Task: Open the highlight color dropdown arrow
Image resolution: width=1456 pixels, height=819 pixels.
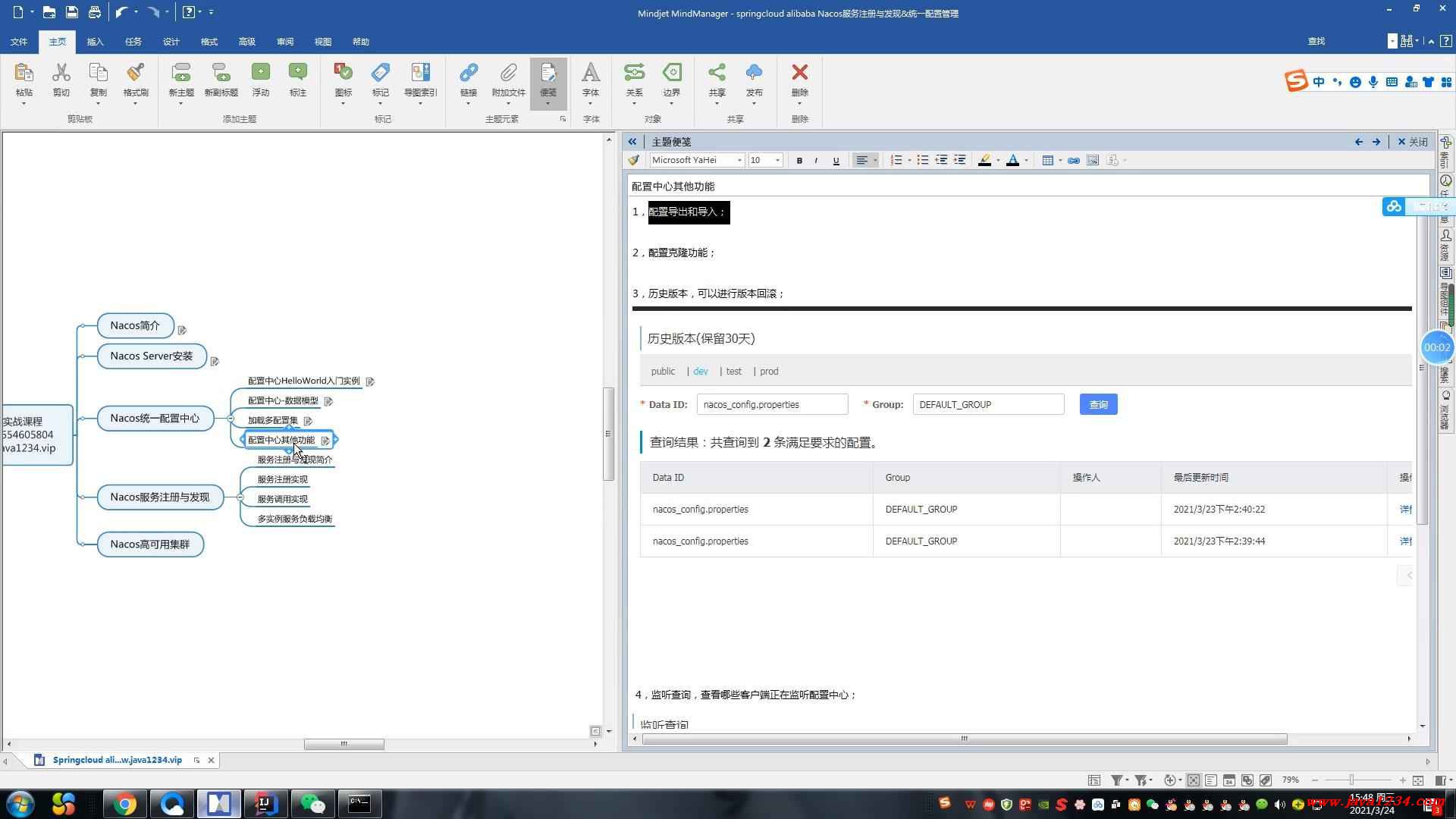Action: (998, 160)
